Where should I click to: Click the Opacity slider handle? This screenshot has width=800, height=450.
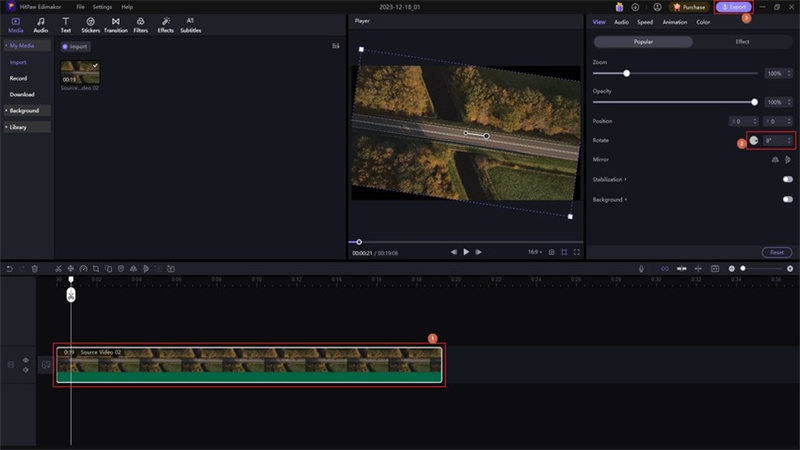[x=754, y=102]
